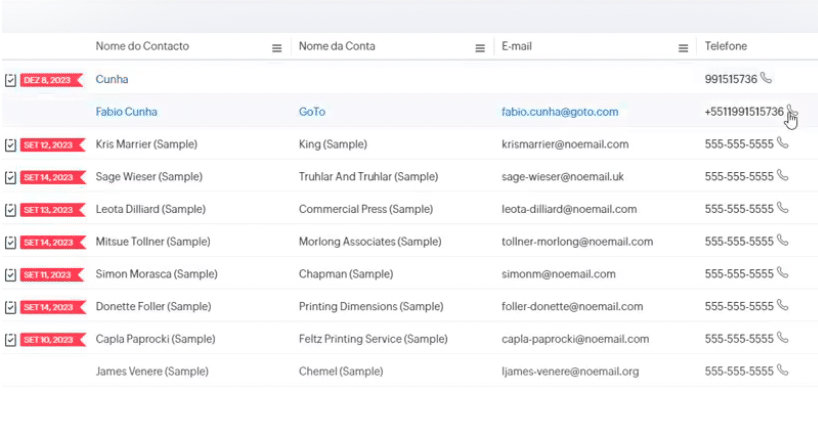Call Fabio Cunha using the phone icon
818x447 pixels.
[x=790, y=111]
